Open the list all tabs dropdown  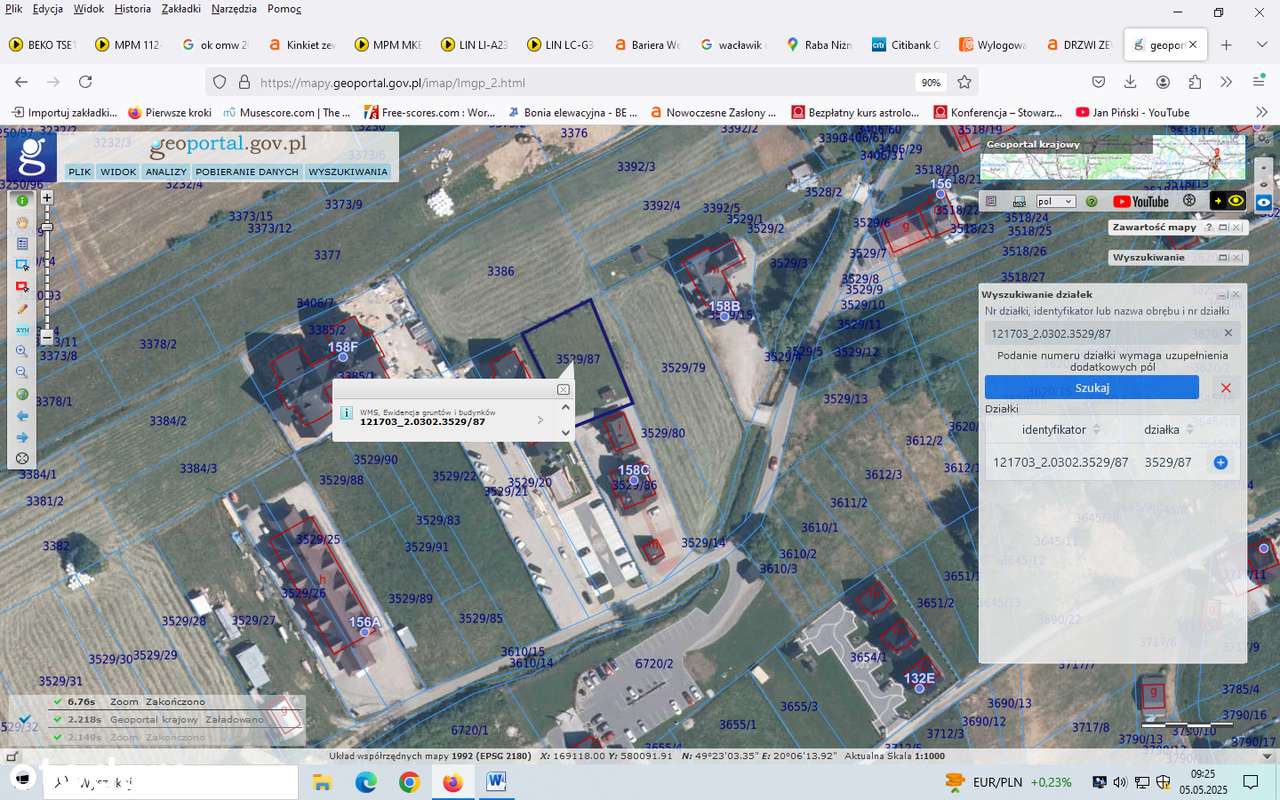click(1260, 45)
